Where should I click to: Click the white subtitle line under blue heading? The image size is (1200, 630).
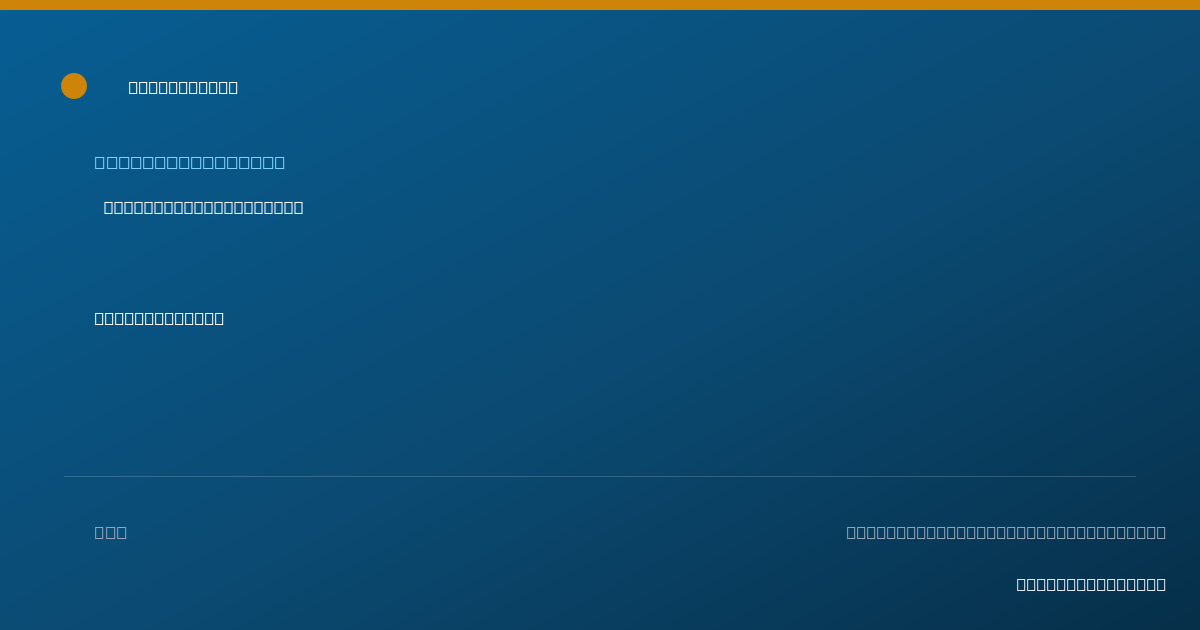click(204, 207)
